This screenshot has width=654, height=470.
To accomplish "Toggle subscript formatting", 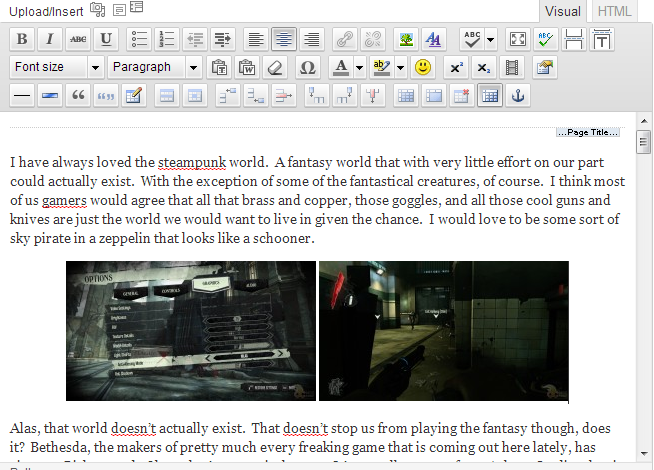I will (483, 67).
